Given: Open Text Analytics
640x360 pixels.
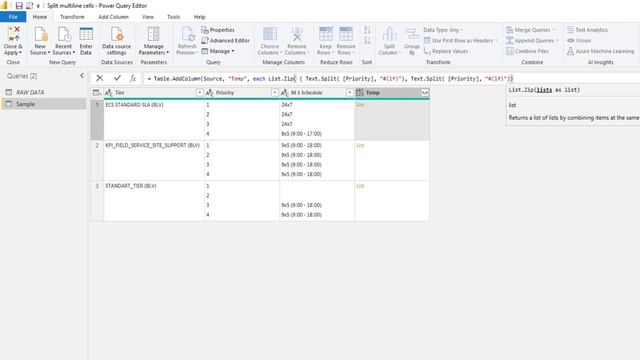Looking at the screenshot, I should click(x=587, y=30).
